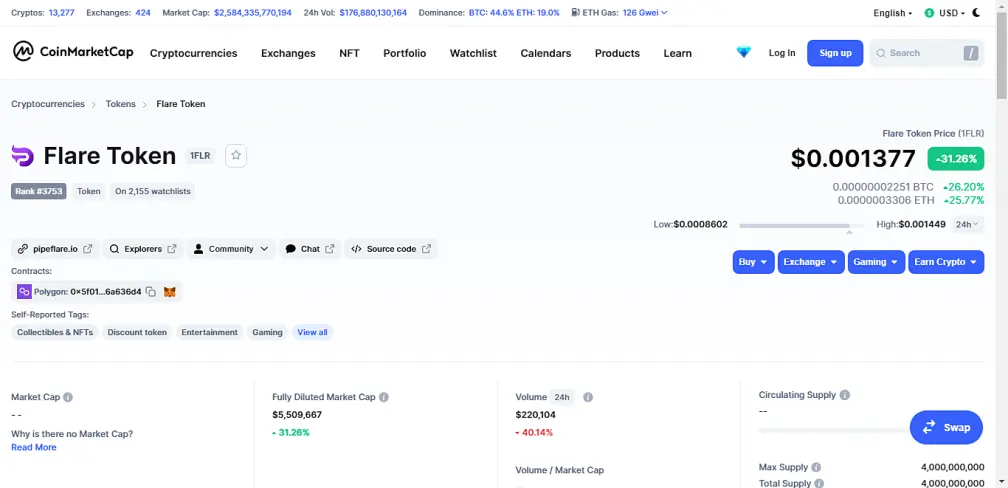Open the NFT menu
Viewport: 1008px width, 488px height.
[x=349, y=53]
